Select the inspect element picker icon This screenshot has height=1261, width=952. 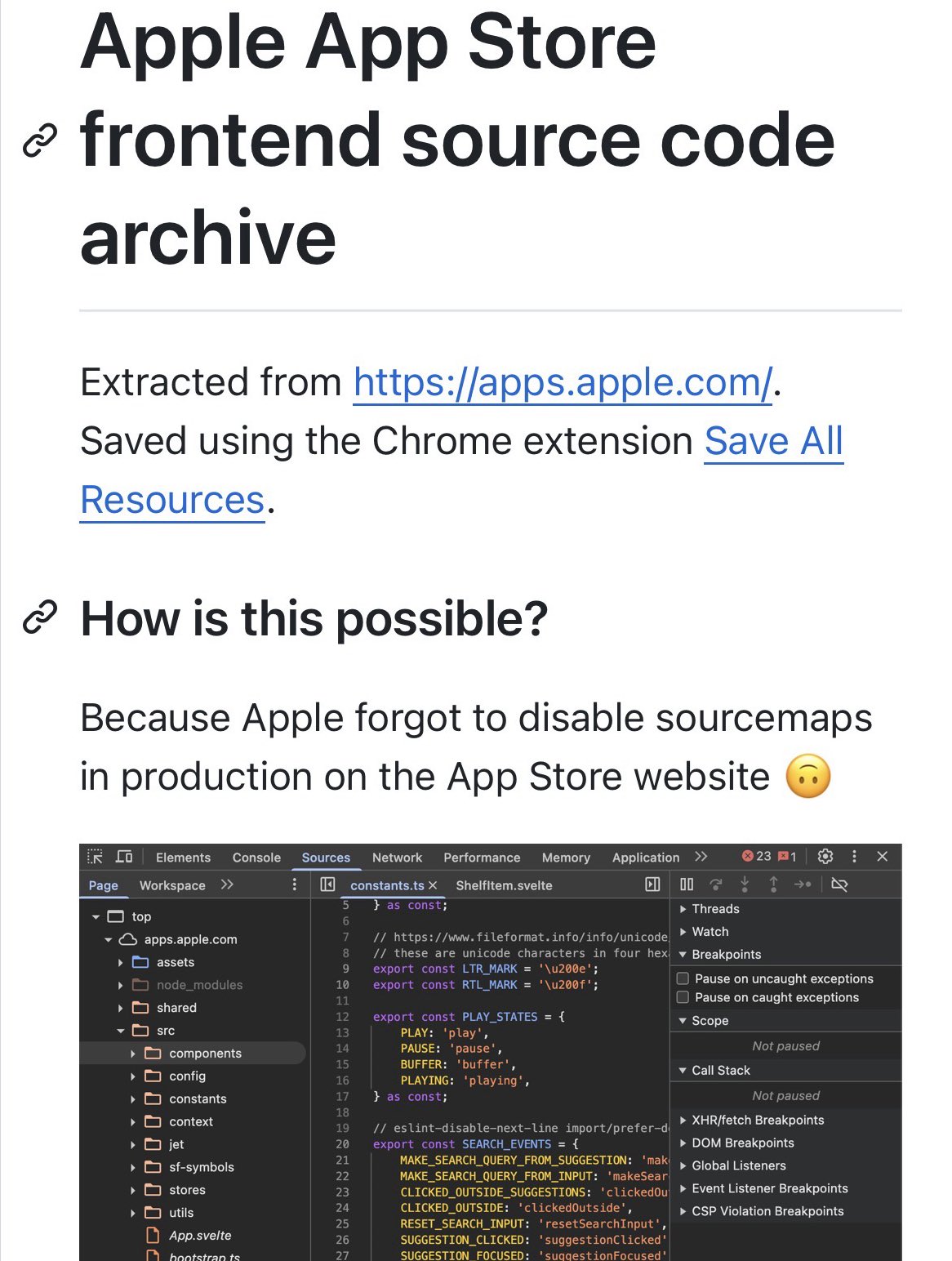click(95, 857)
